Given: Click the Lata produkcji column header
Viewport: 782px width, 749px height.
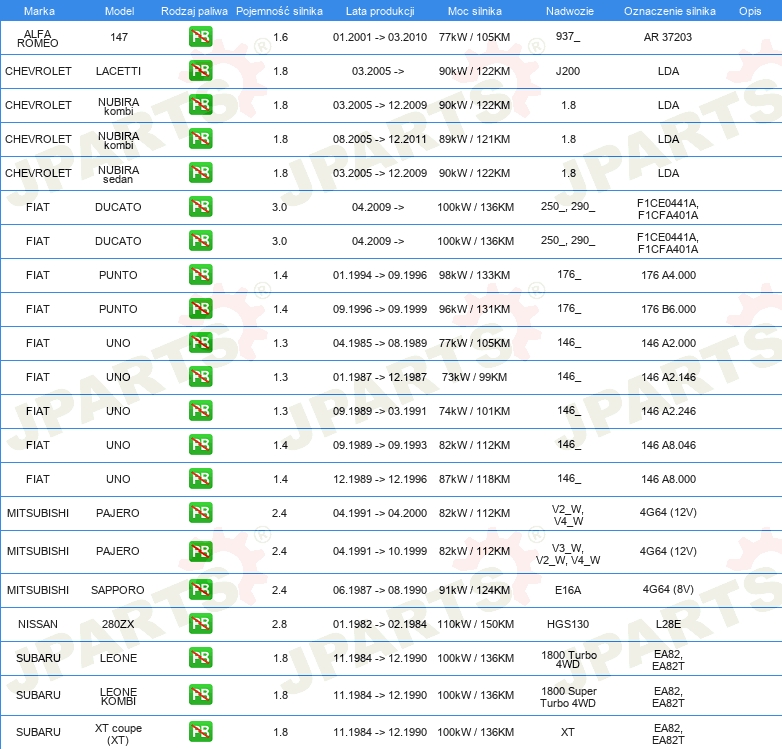Looking at the screenshot, I should point(380,11).
